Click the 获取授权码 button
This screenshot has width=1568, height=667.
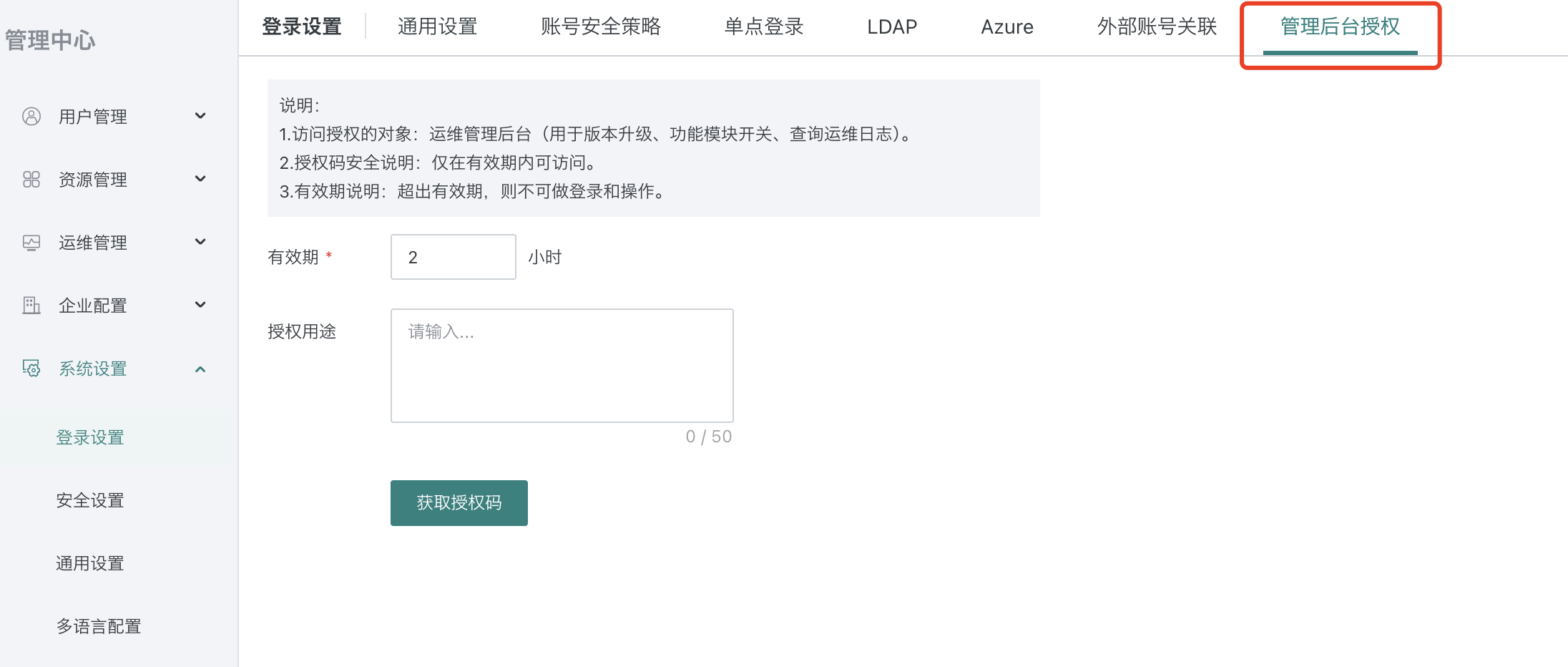click(459, 502)
